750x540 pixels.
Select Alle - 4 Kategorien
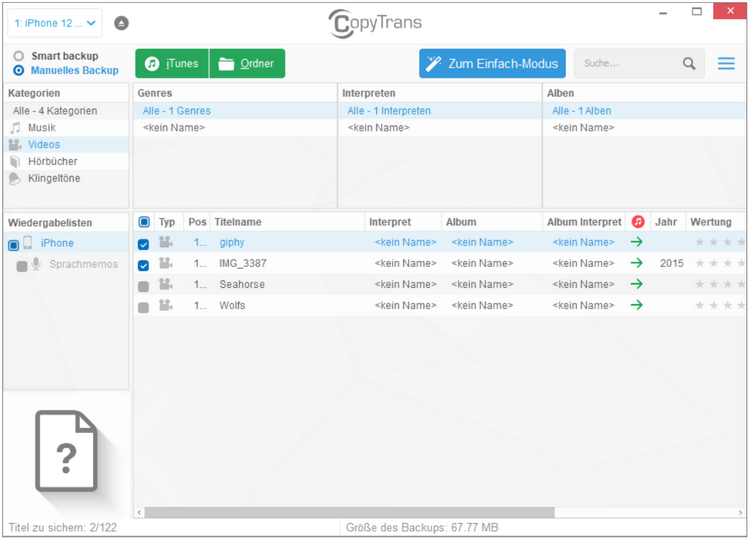pos(66,110)
